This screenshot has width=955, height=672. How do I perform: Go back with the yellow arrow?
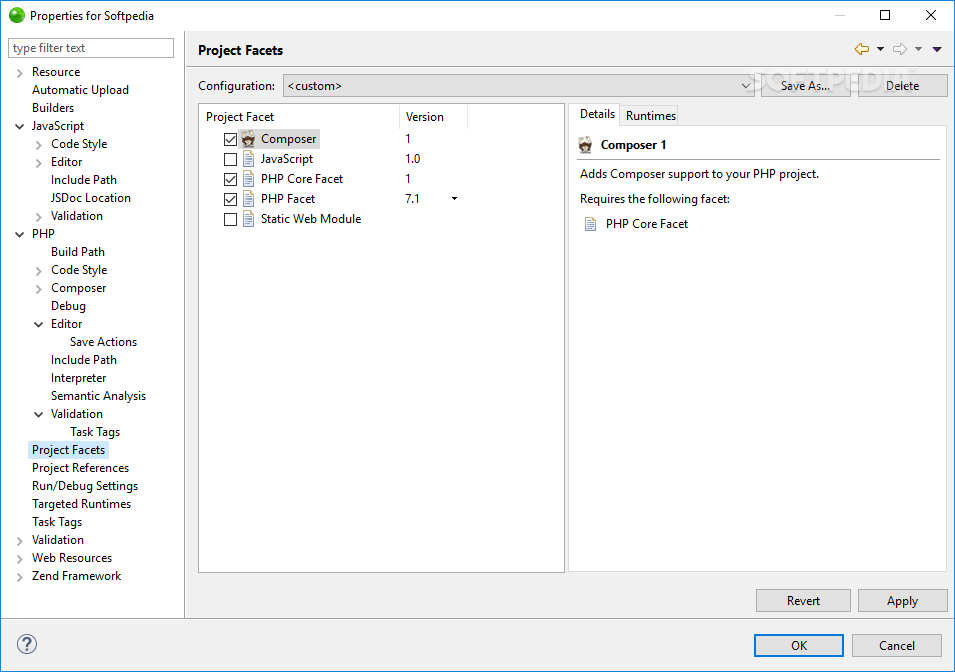coord(862,49)
